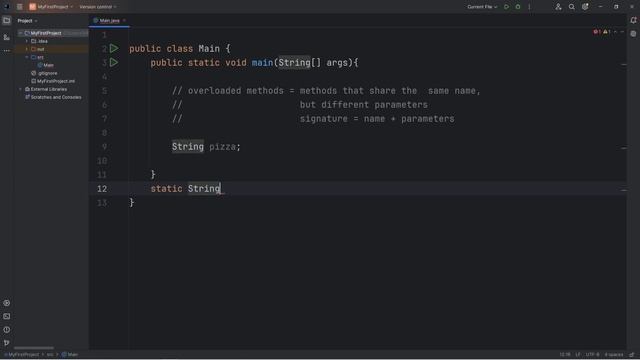Open Search Everywhere magnifier
This screenshot has height=360, width=640.
click(x=571, y=7)
